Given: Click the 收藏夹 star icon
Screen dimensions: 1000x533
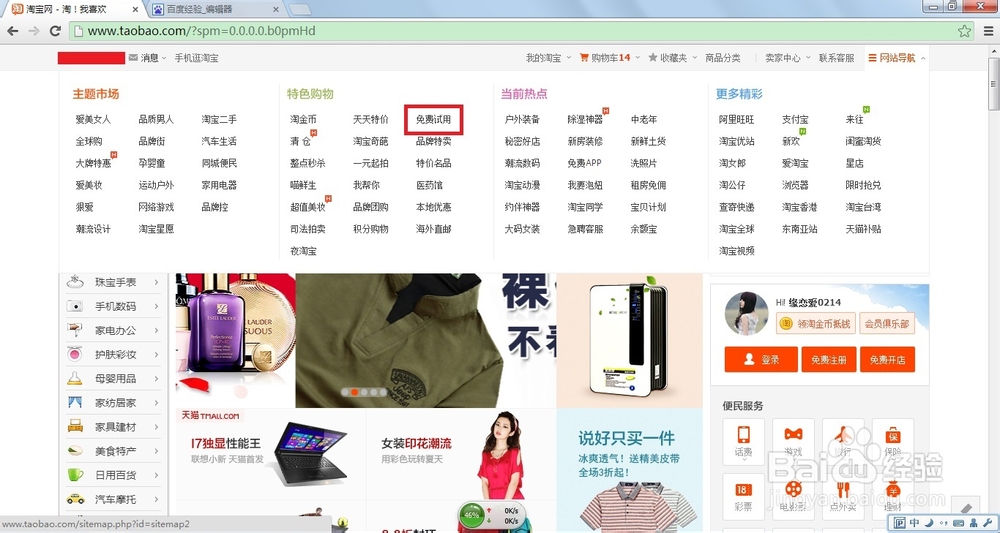Looking at the screenshot, I should tap(652, 57).
